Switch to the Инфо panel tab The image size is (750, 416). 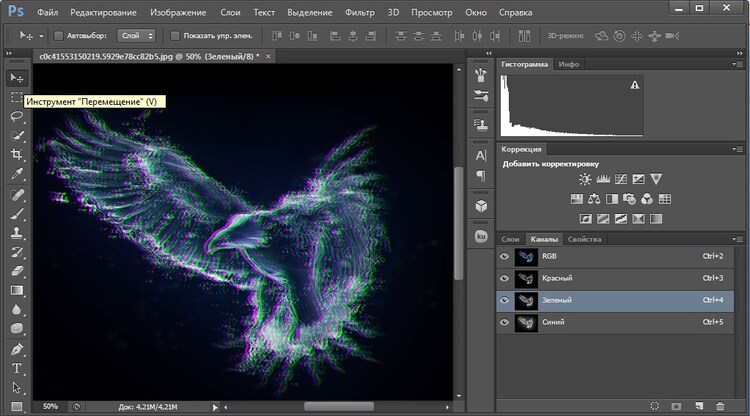(x=569, y=64)
